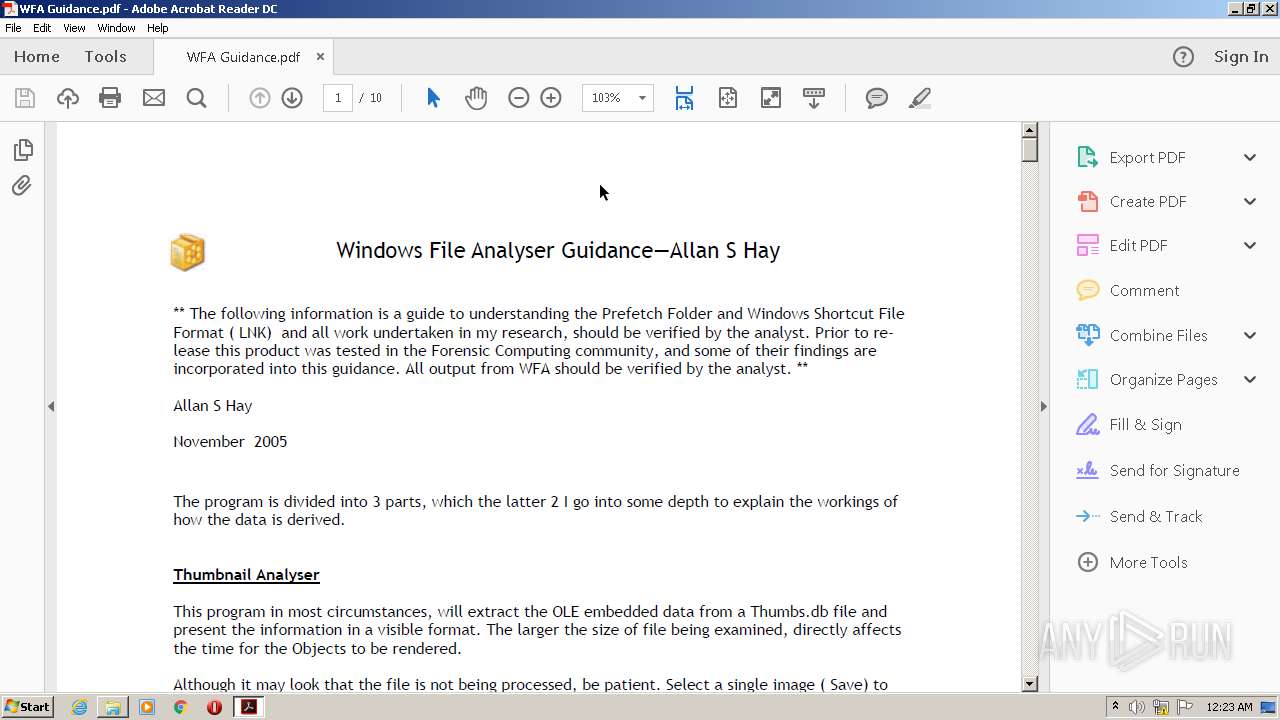
Task: Open the Comment tool
Action: tap(1144, 291)
